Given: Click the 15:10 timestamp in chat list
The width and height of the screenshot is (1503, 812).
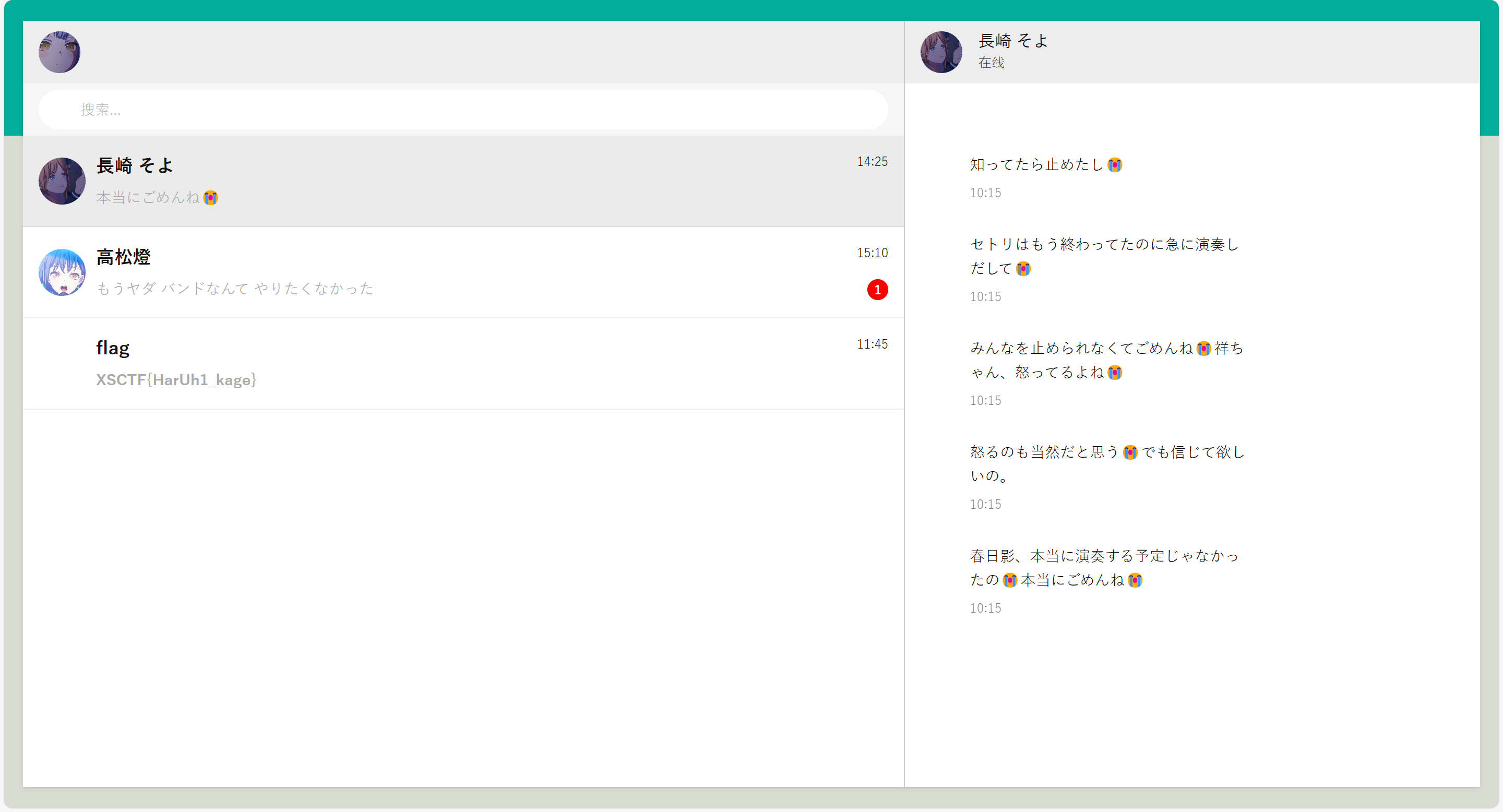Looking at the screenshot, I should coord(872,253).
